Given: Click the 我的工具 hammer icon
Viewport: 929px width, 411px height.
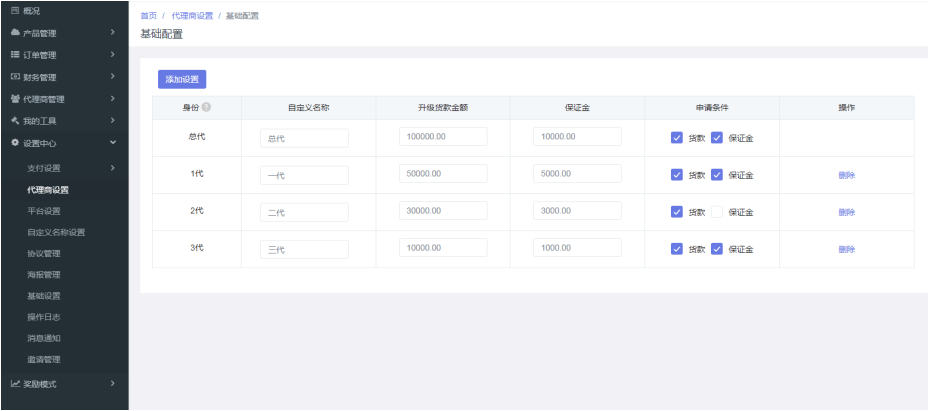Looking at the screenshot, I should [x=15, y=121].
